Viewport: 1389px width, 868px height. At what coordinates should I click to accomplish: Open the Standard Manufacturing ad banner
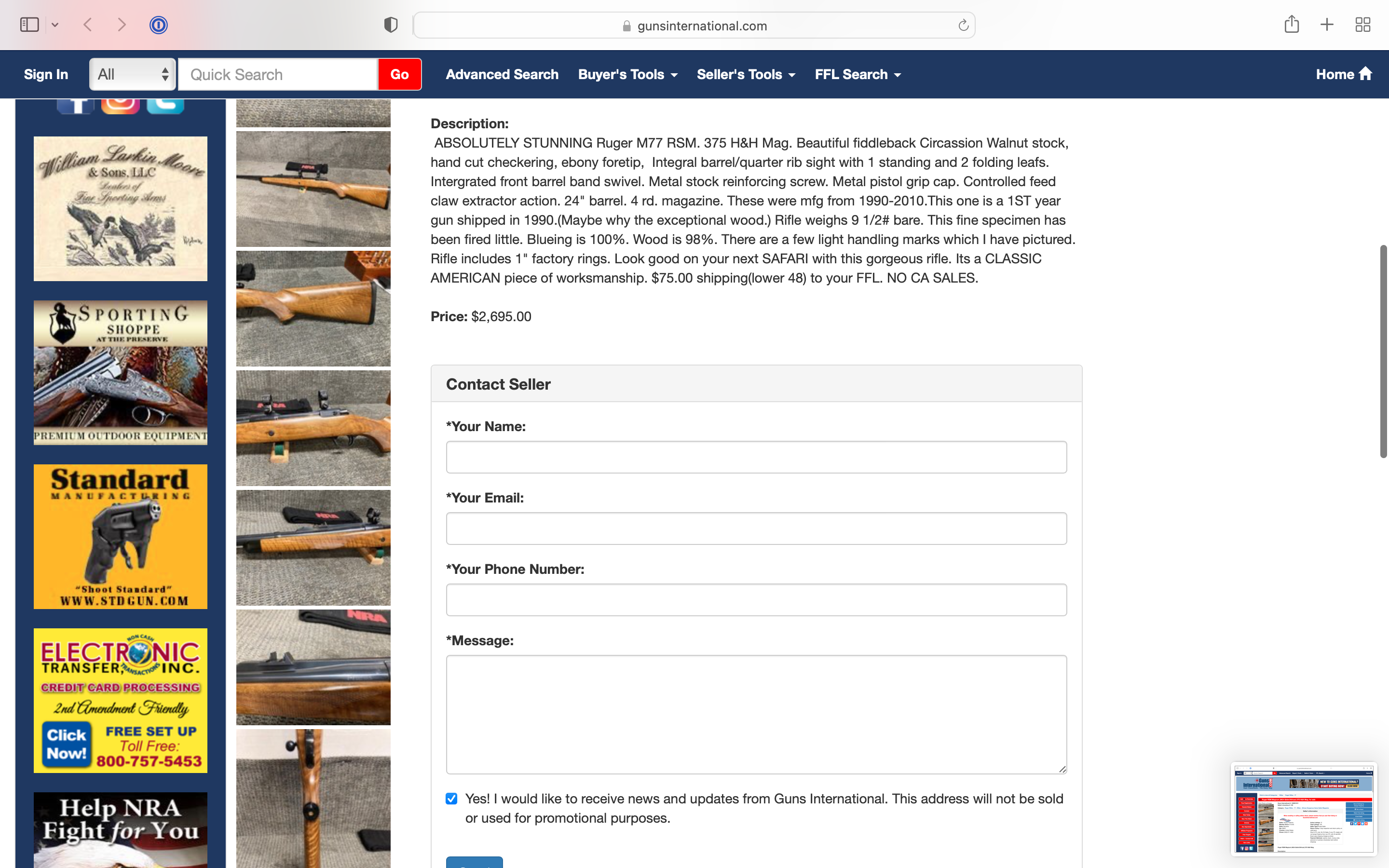click(121, 537)
